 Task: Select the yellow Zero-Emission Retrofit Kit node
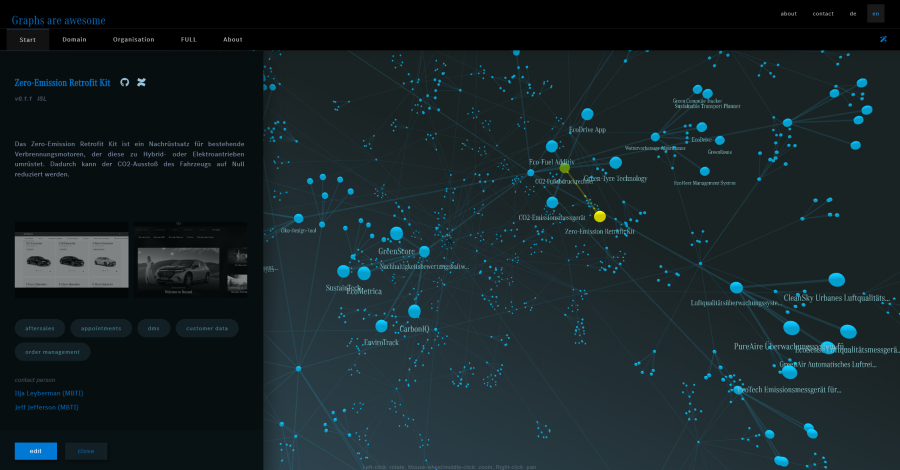pos(600,216)
